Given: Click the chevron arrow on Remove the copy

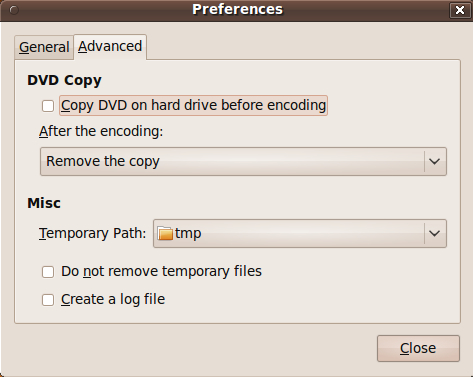Looking at the screenshot, I should (434, 161).
